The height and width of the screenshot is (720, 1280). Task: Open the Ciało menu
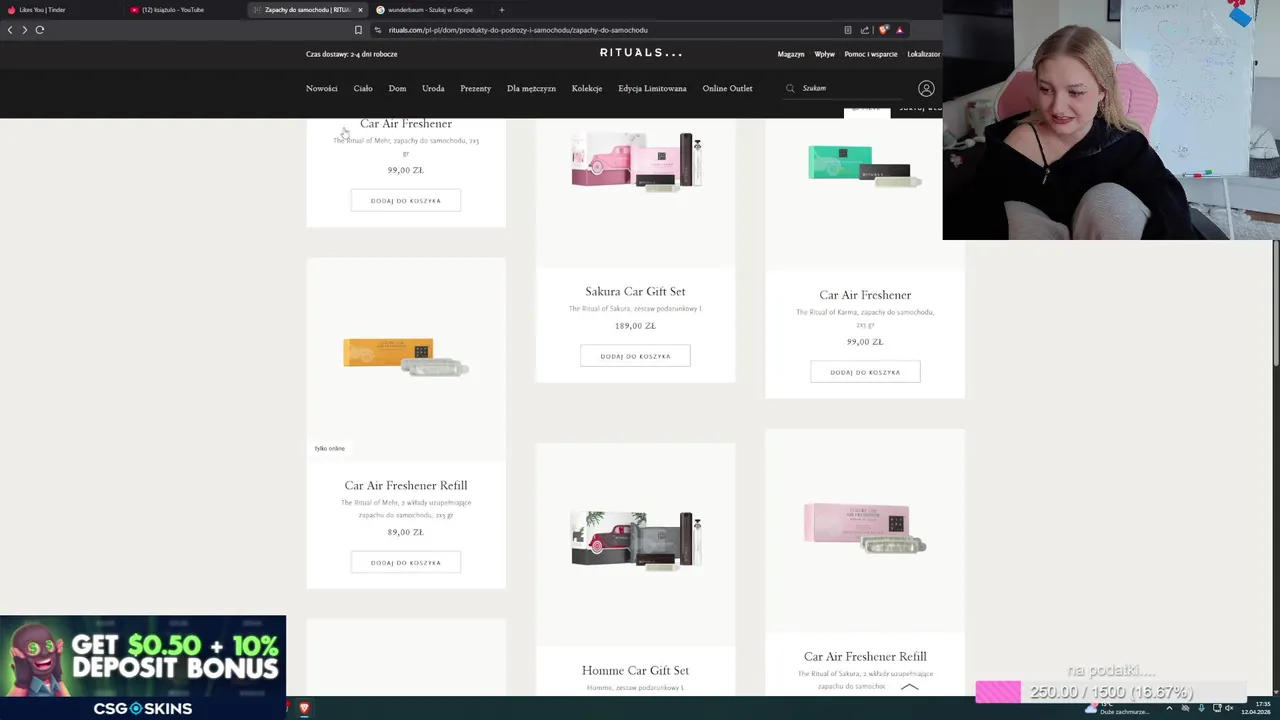pyautogui.click(x=363, y=88)
